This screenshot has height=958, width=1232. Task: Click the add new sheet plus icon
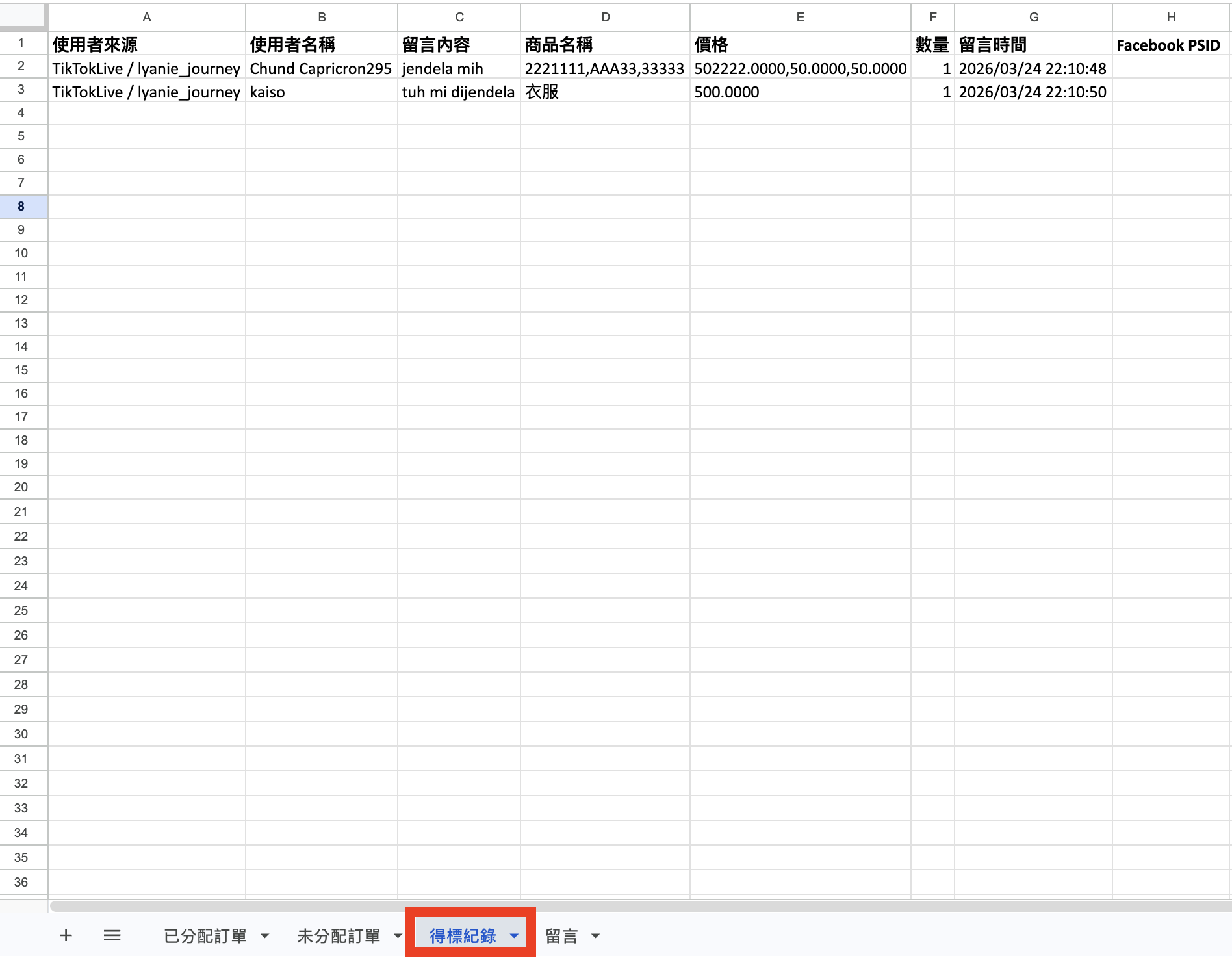pyautogui.click(x=65, y=936)
